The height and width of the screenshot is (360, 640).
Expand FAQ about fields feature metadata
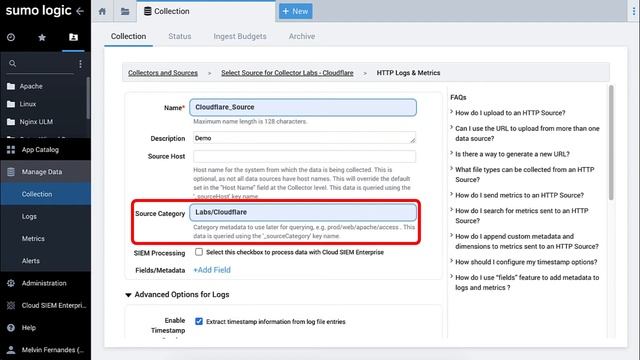(527, 282)
